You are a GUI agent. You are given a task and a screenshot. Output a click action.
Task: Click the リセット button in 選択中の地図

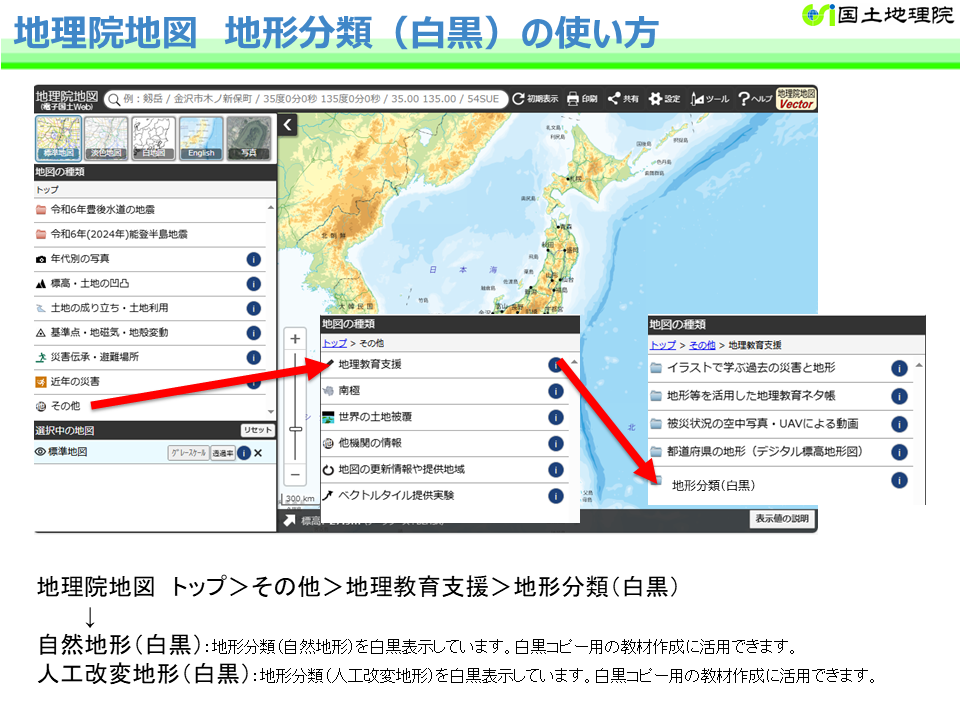257,430
